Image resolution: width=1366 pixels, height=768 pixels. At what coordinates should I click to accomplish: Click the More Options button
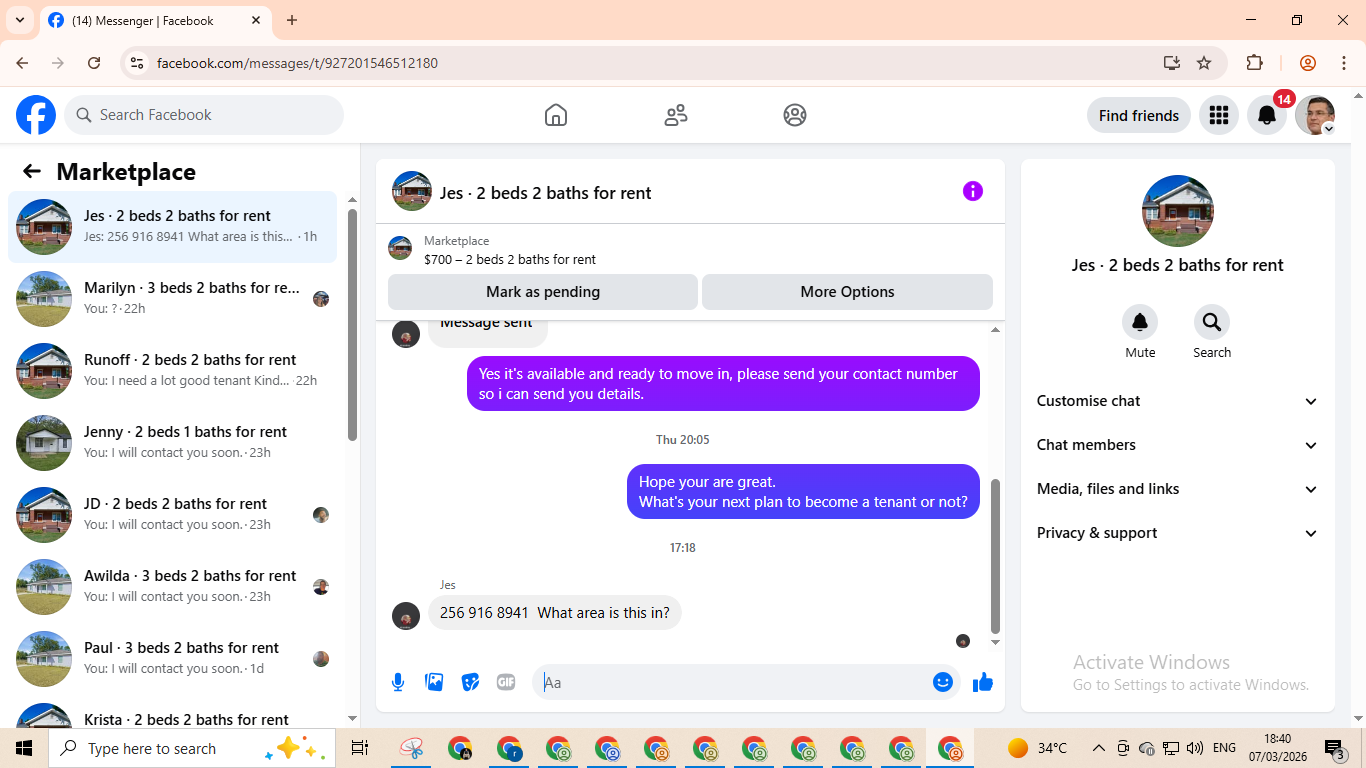click(847, 292)
